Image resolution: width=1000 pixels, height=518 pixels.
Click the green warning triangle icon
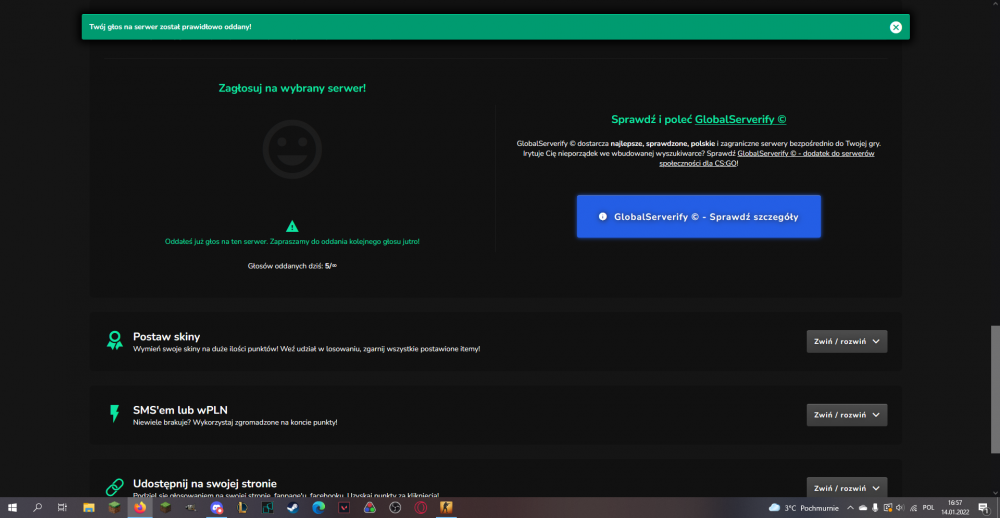click(x=292, y=226)
